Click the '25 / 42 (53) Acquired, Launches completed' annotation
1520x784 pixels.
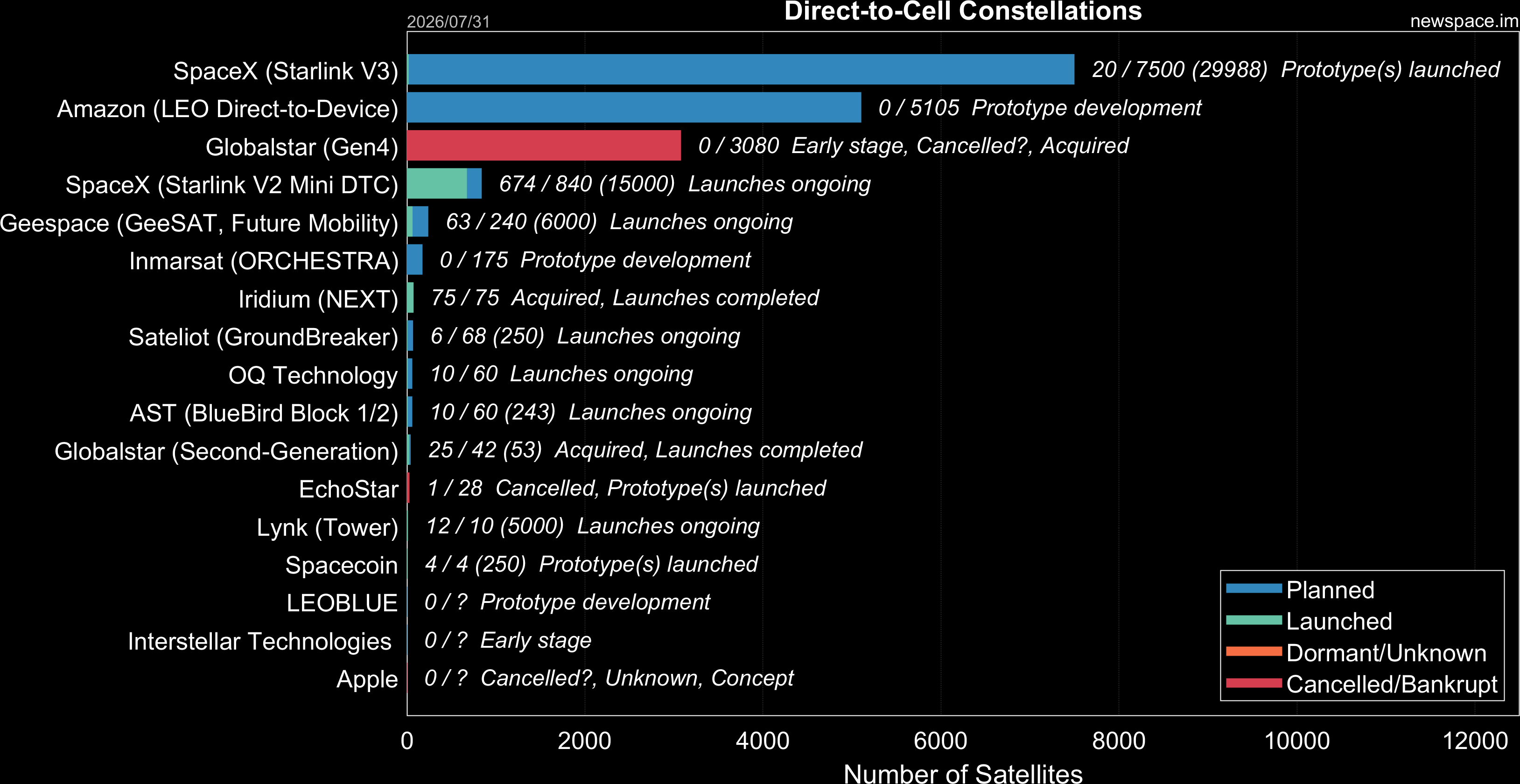point(645,450)
